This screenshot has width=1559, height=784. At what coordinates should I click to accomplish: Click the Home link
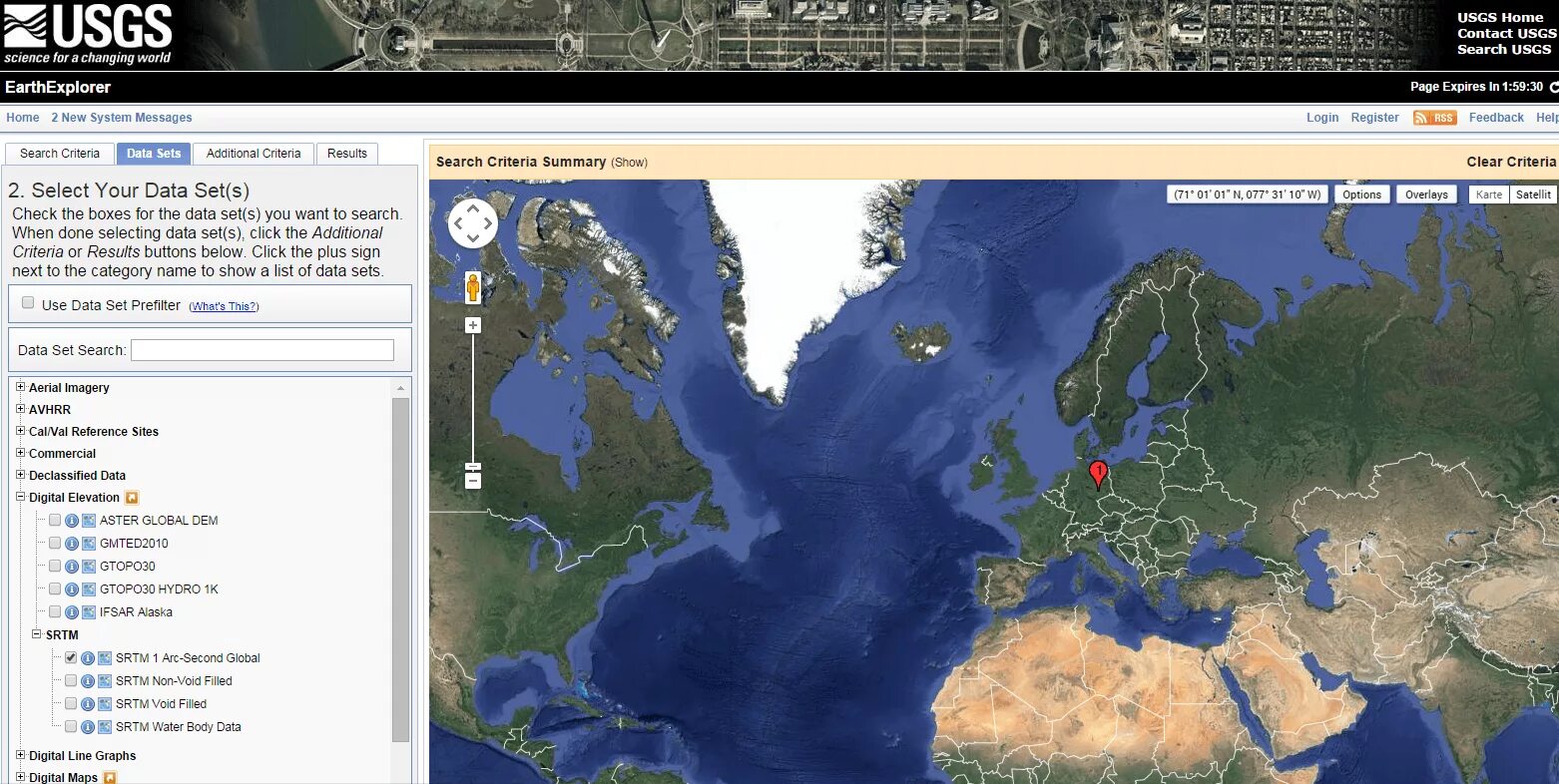pos(23,118)
